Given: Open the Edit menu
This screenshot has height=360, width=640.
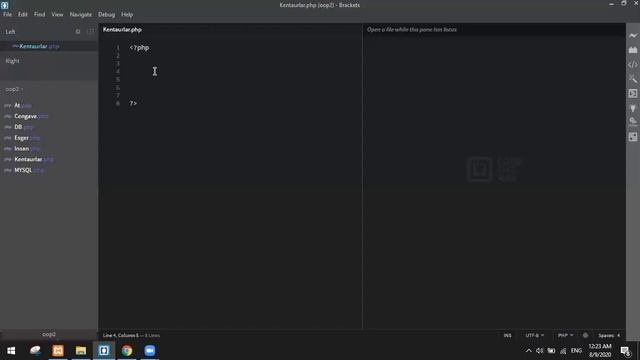Looking at the screenshot, I should coord(22,14).
